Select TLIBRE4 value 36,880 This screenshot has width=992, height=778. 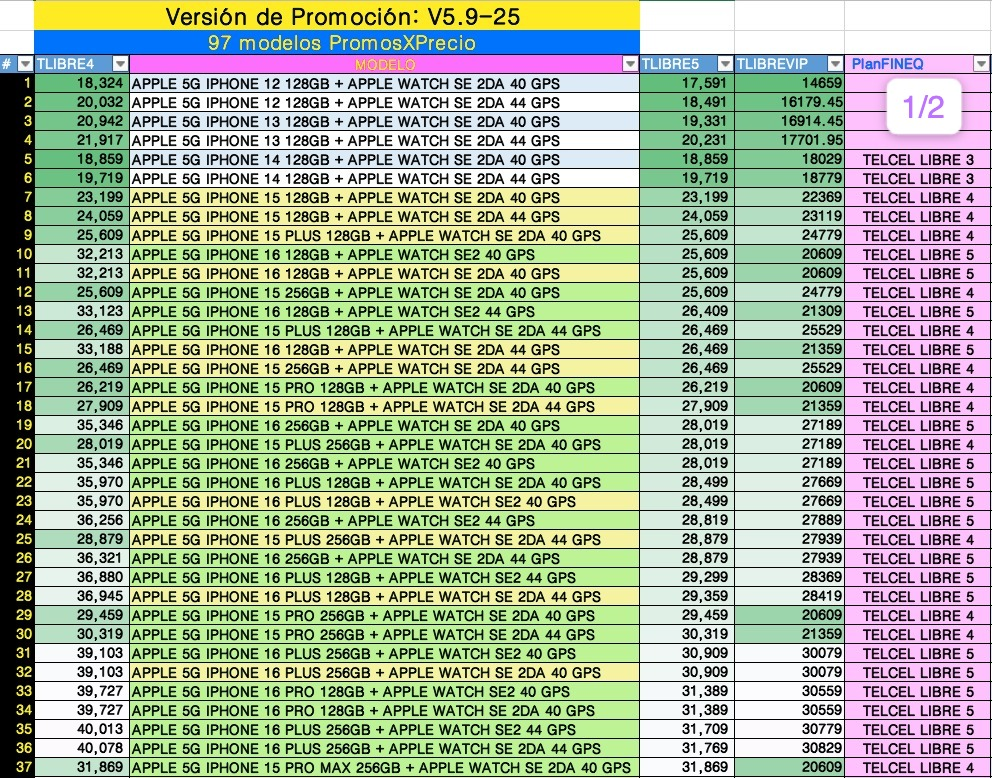[82, 577]
